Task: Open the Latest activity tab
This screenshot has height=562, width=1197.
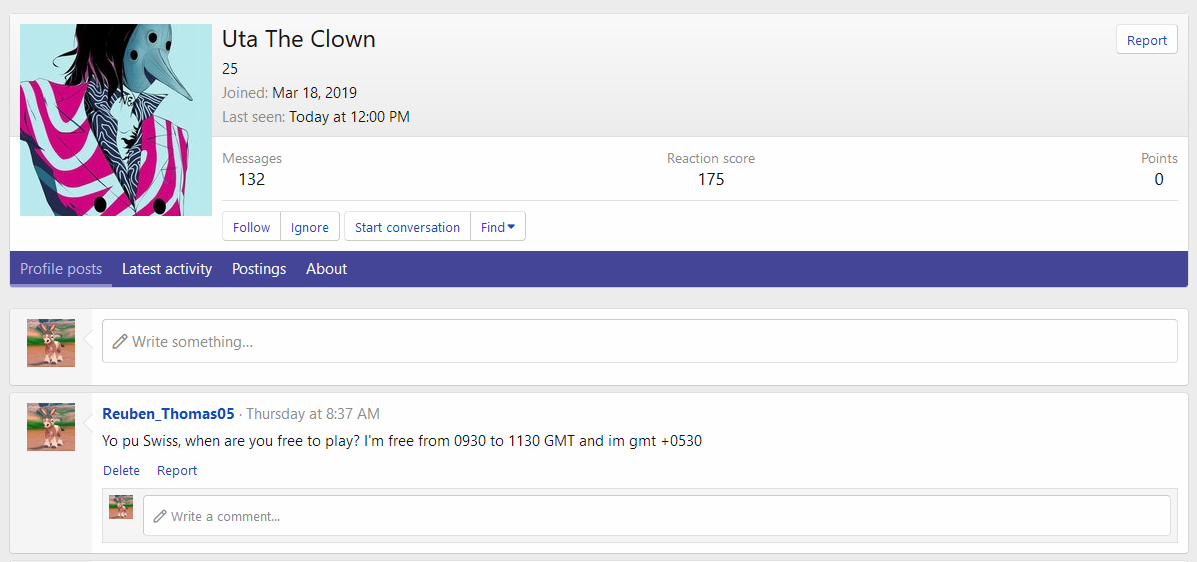Action: (167, 269)
